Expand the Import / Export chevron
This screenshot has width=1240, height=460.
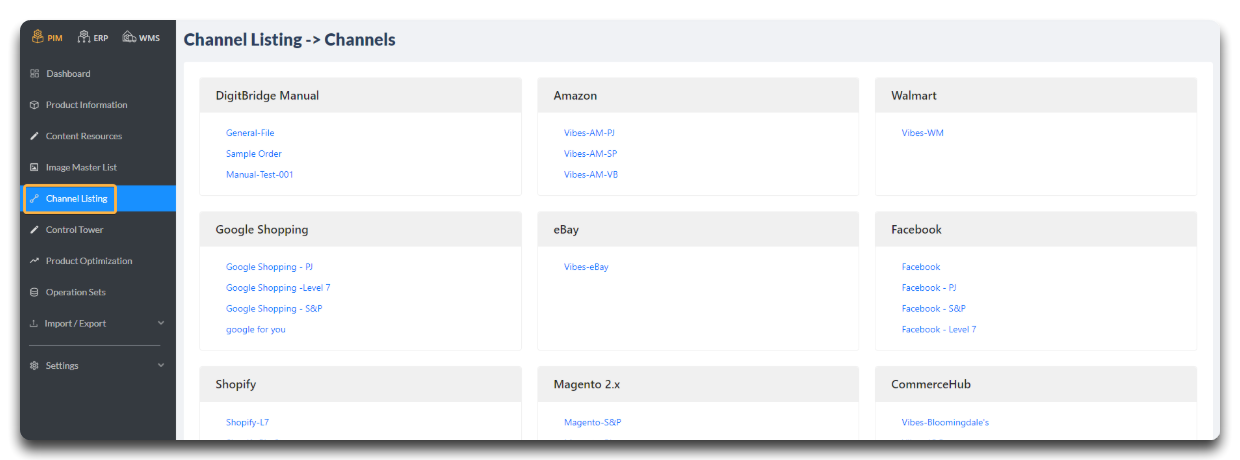pyautogui.click(x=161, y=323)
